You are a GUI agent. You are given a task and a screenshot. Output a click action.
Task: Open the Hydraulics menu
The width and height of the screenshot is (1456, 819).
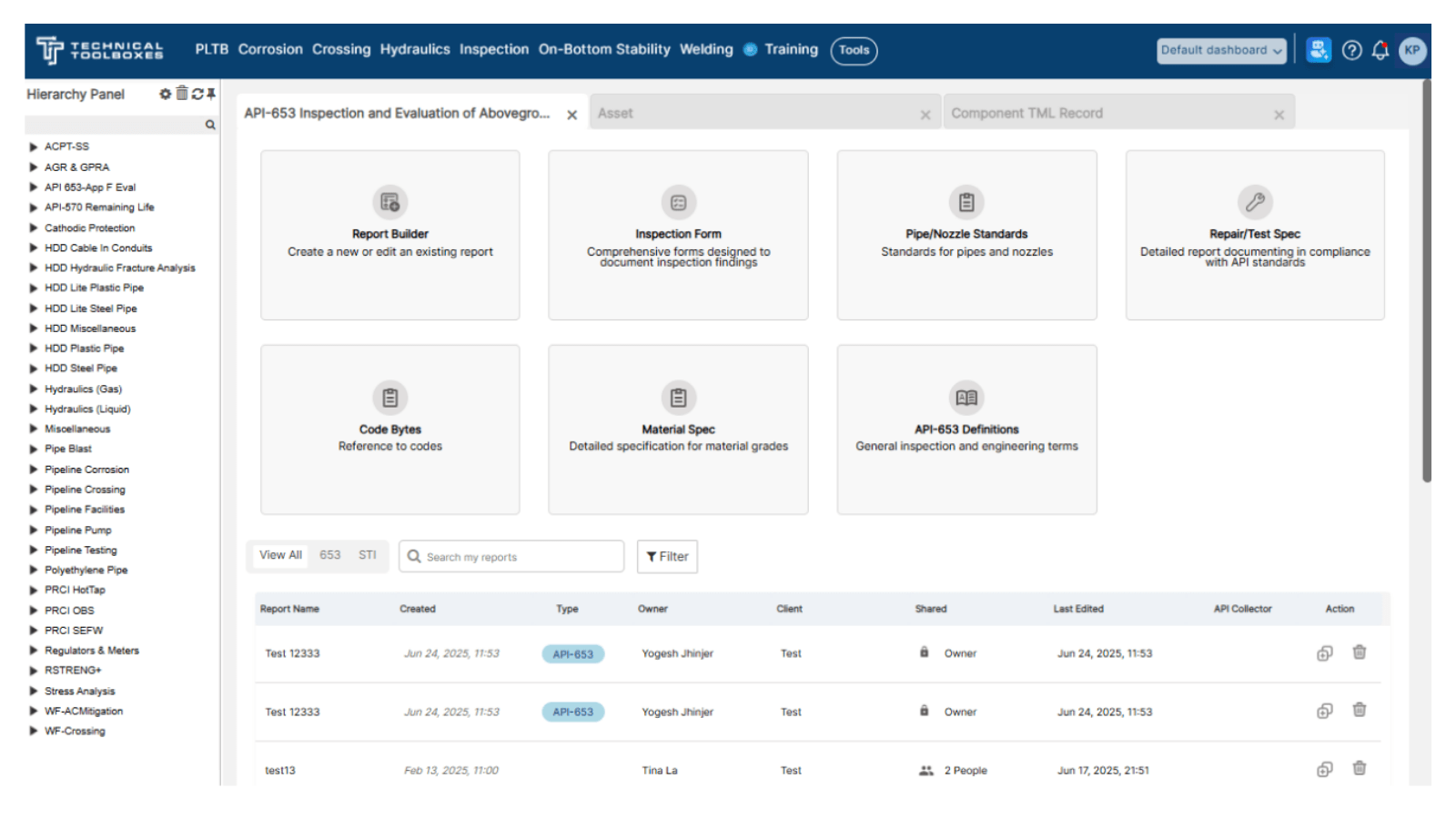415,49
